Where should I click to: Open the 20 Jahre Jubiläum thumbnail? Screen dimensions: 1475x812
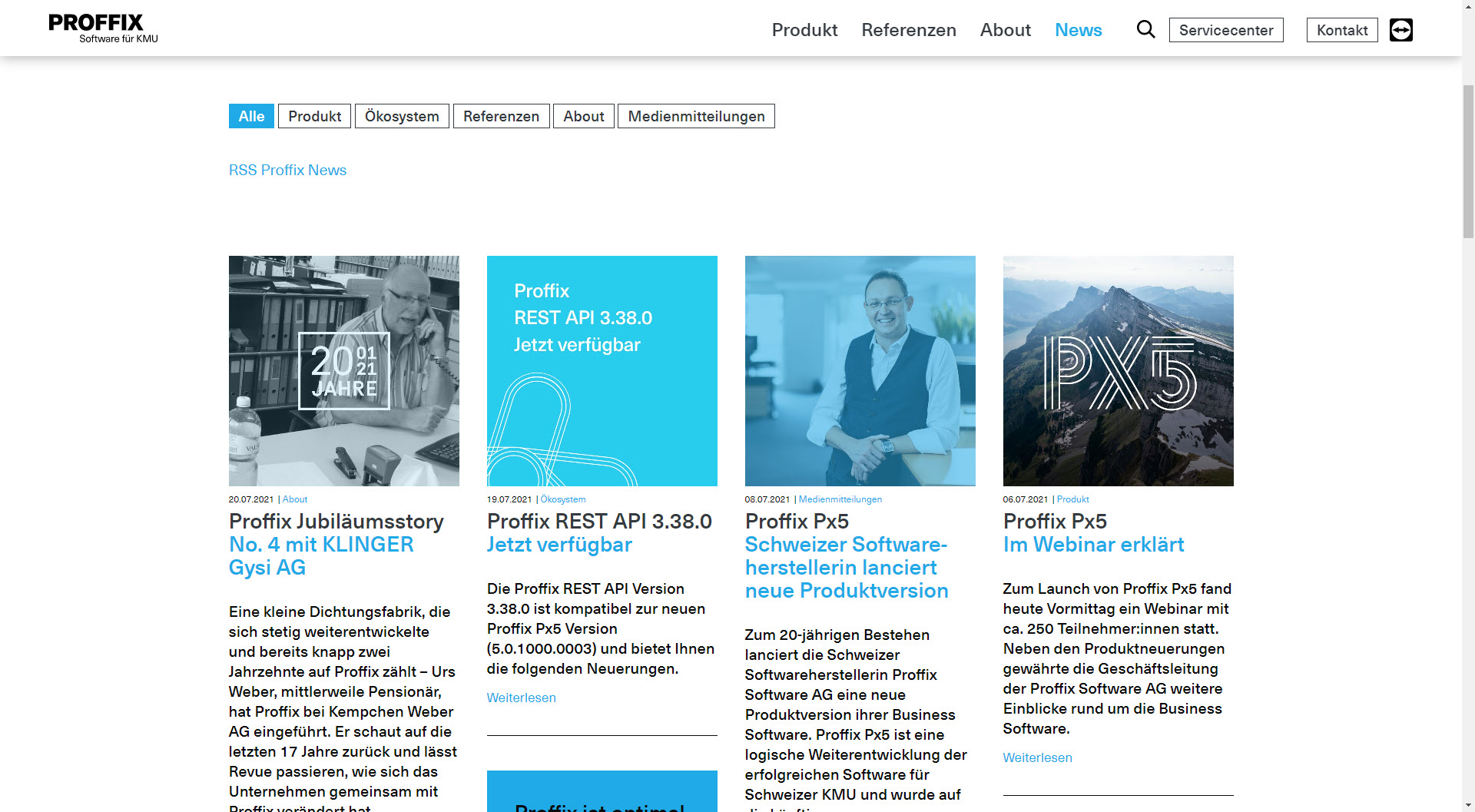pyautogui.click(x=343, y=370)
